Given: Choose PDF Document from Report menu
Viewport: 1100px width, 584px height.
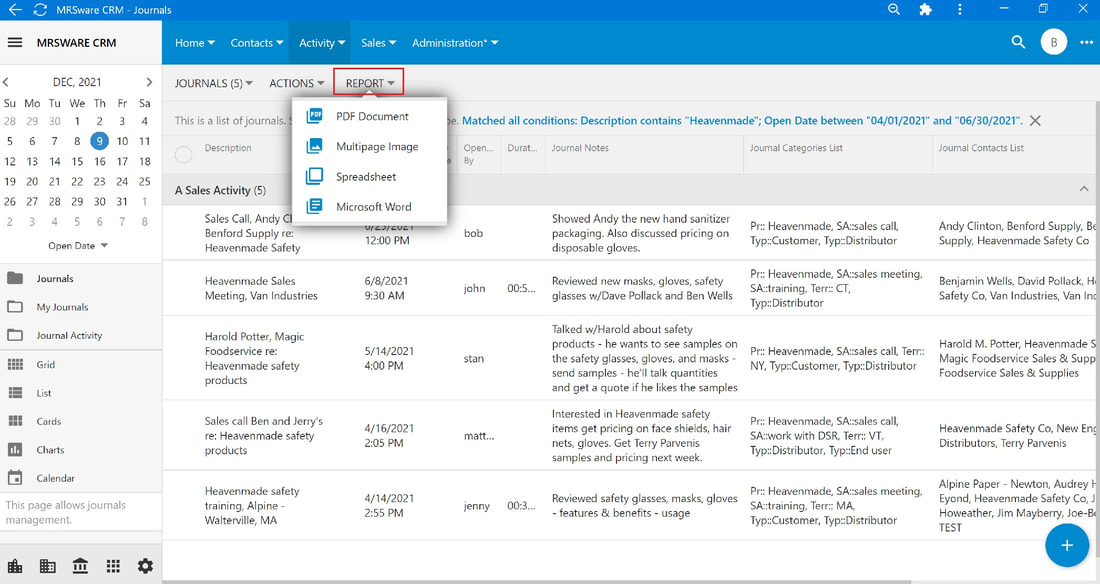Looking at the screenshot, I should coord(370,117).
